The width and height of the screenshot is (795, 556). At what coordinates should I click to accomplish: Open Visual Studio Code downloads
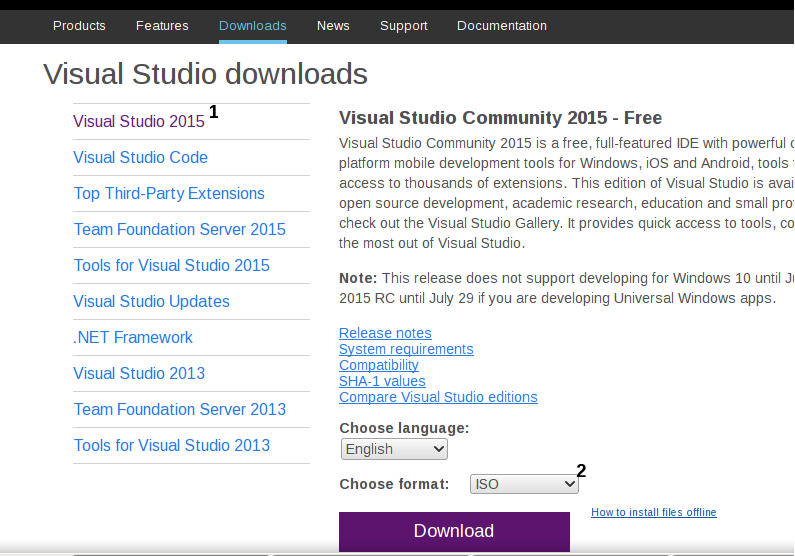pos(140,157)
